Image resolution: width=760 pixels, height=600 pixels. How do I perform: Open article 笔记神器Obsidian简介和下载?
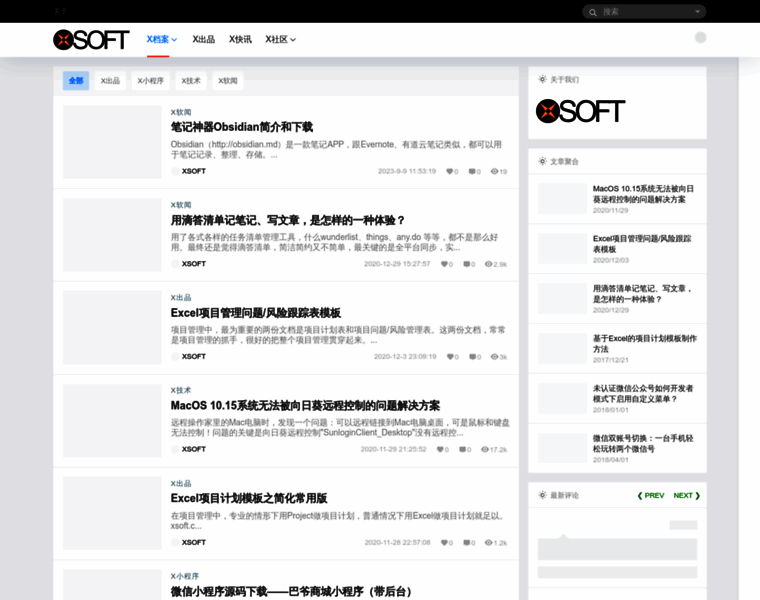coord(242,127)
